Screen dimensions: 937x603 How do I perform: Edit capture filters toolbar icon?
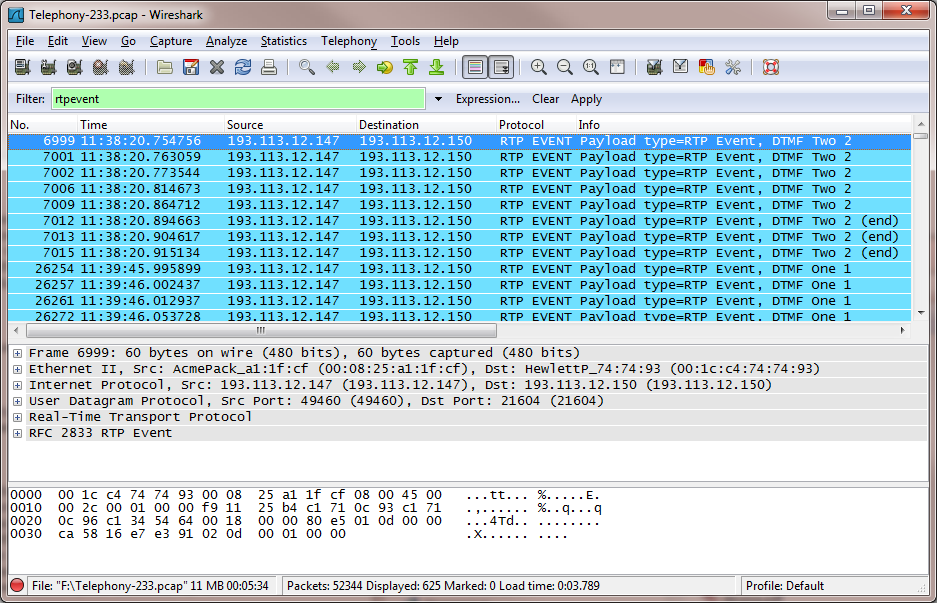pyautogui.click(x=654, y=67)
